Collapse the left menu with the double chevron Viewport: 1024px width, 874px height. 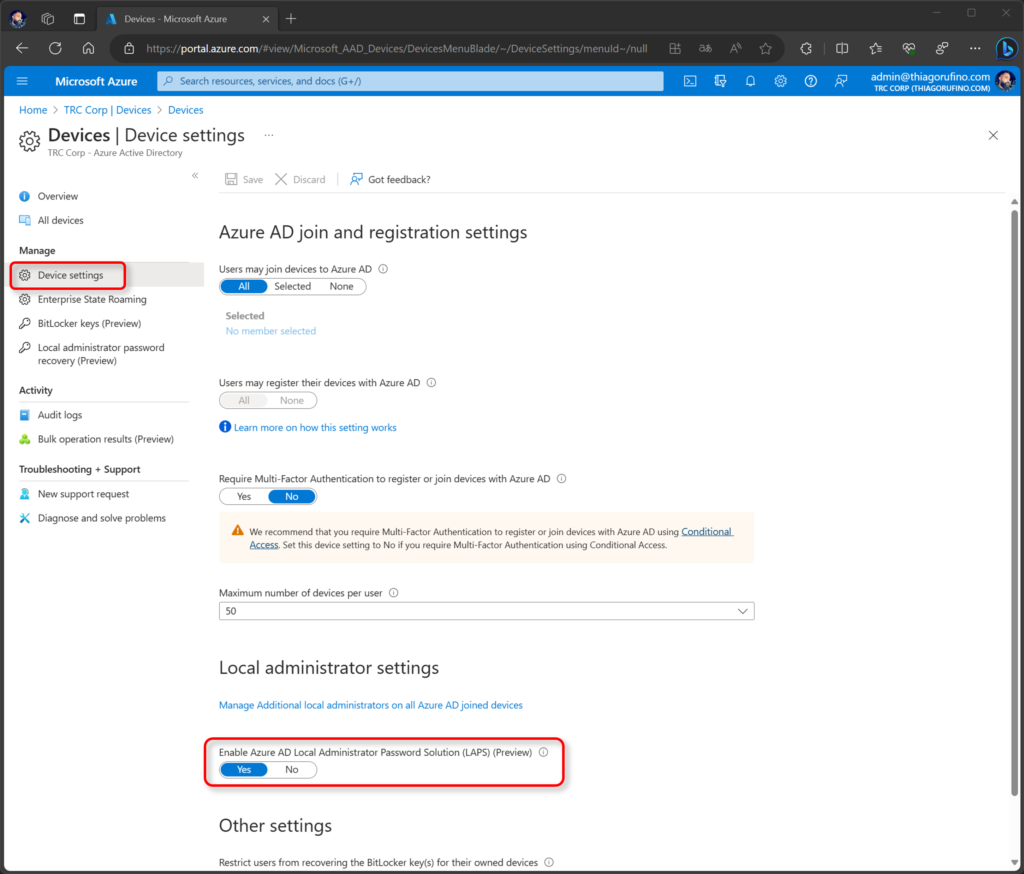tap(196, 173)
